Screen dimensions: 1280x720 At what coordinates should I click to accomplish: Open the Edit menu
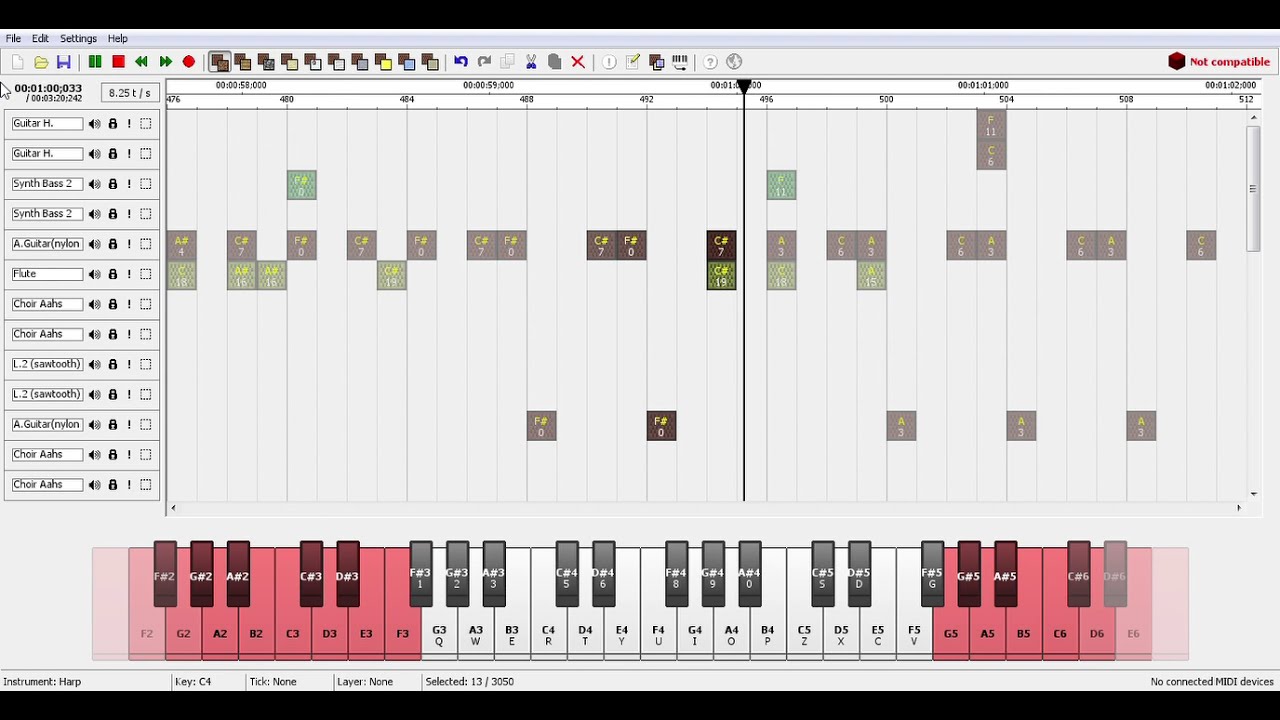click(40, 39)
